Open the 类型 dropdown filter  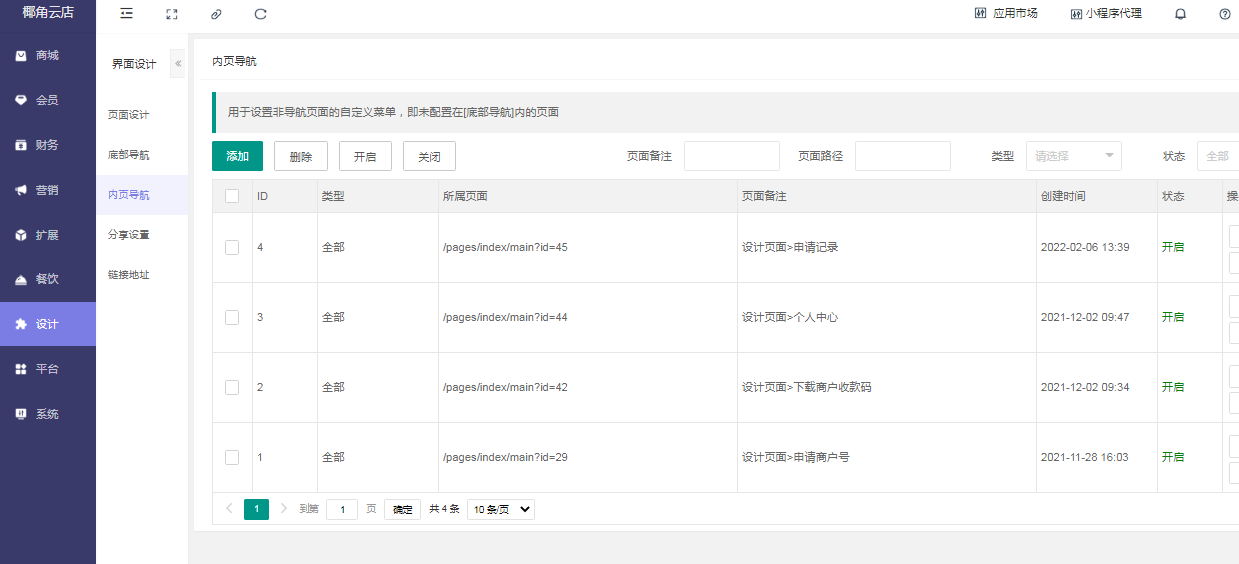[1073, 156]
